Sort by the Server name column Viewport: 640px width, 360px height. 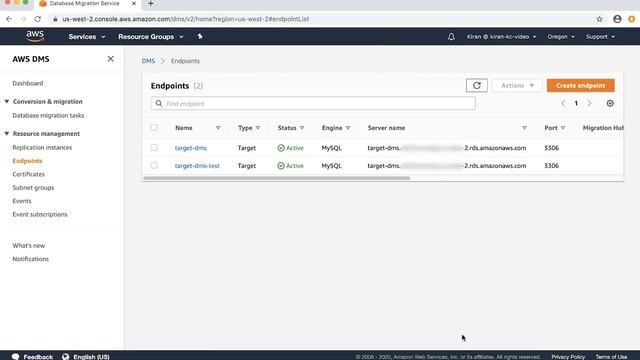(524, 128)
